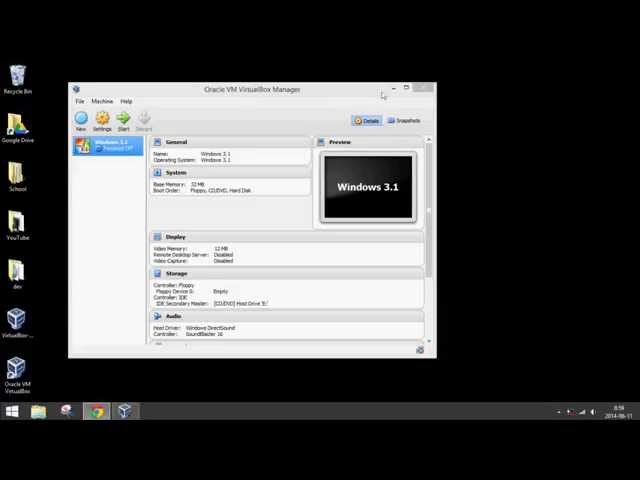Switch to the Details view
The height and width of the screenshot is (480, 640).
pos(367,121)
